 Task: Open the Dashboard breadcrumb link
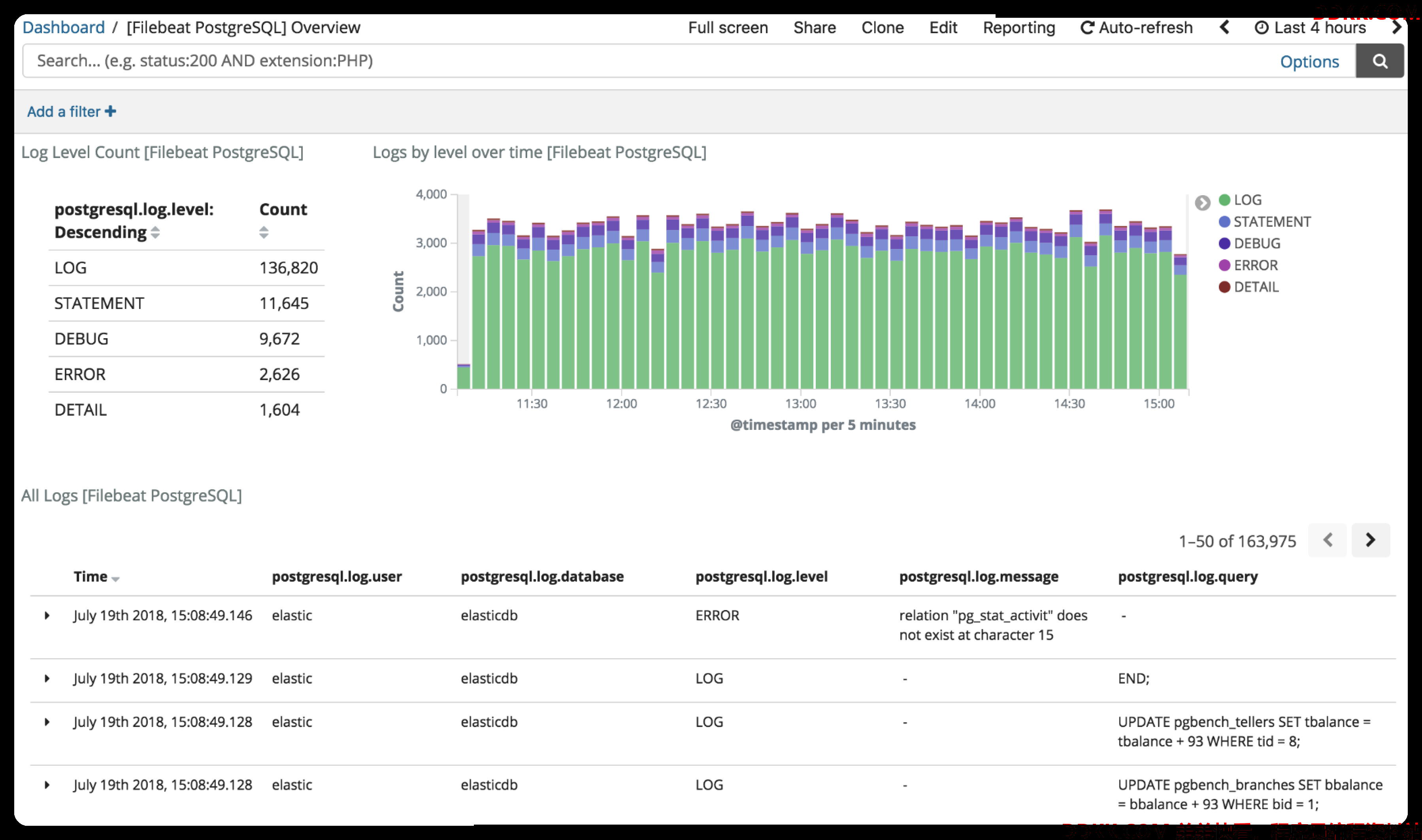63,28
